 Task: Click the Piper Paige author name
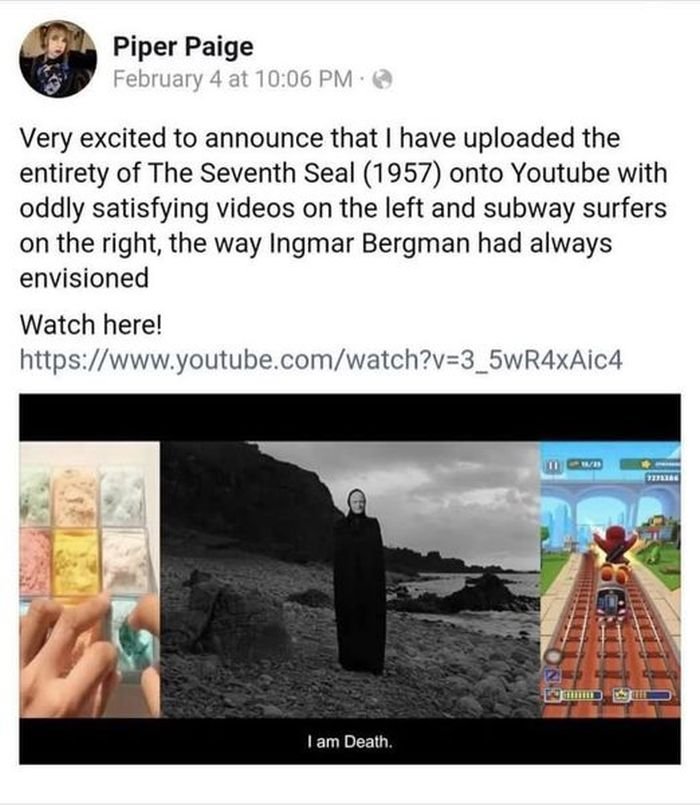pyautogui.click(x=183, y=47)
